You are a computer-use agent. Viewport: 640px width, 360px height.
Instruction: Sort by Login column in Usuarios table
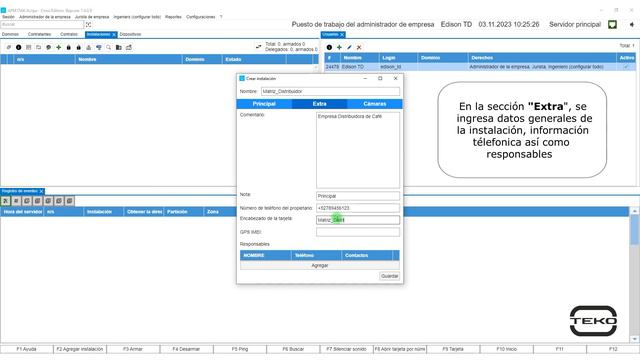click(398, 58)
